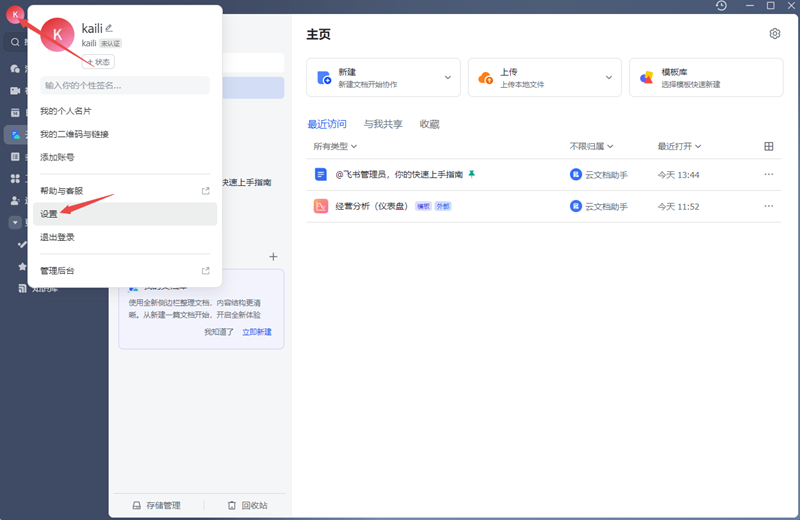
Task: Click the 状态 status button
Action: coord(98,62)
